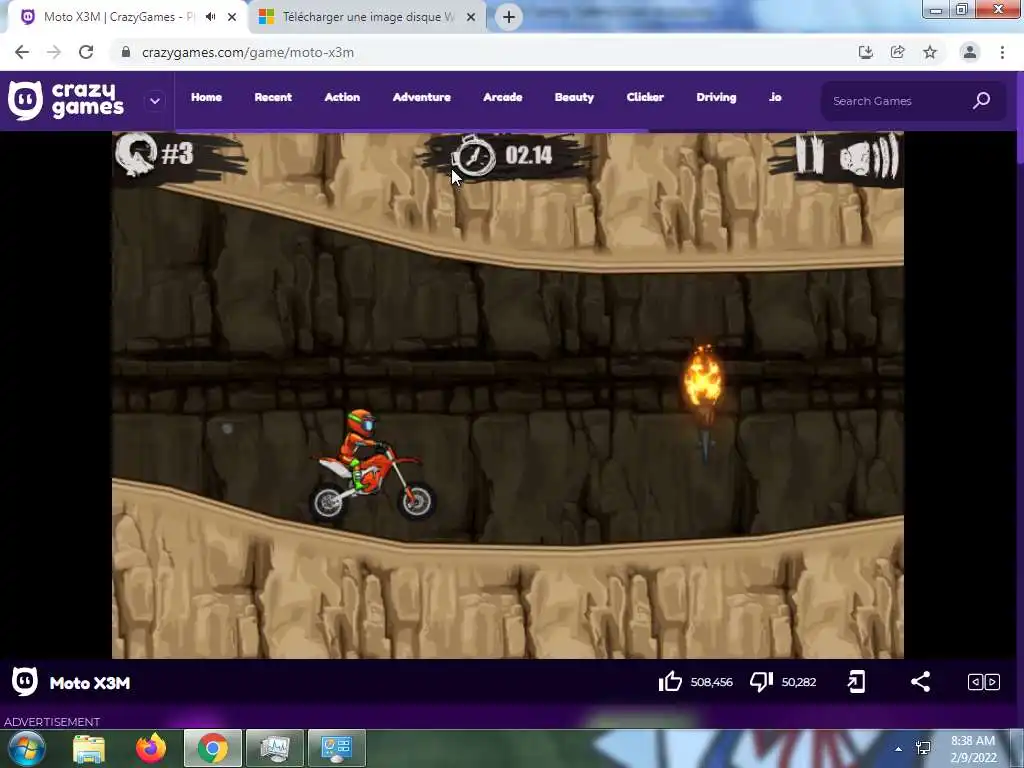
Task: Dislike the game with thumbs down
Action: 761,682
